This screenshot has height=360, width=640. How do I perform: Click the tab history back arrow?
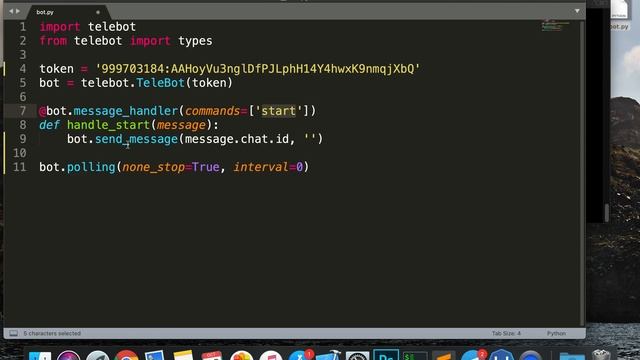[11, 11]
